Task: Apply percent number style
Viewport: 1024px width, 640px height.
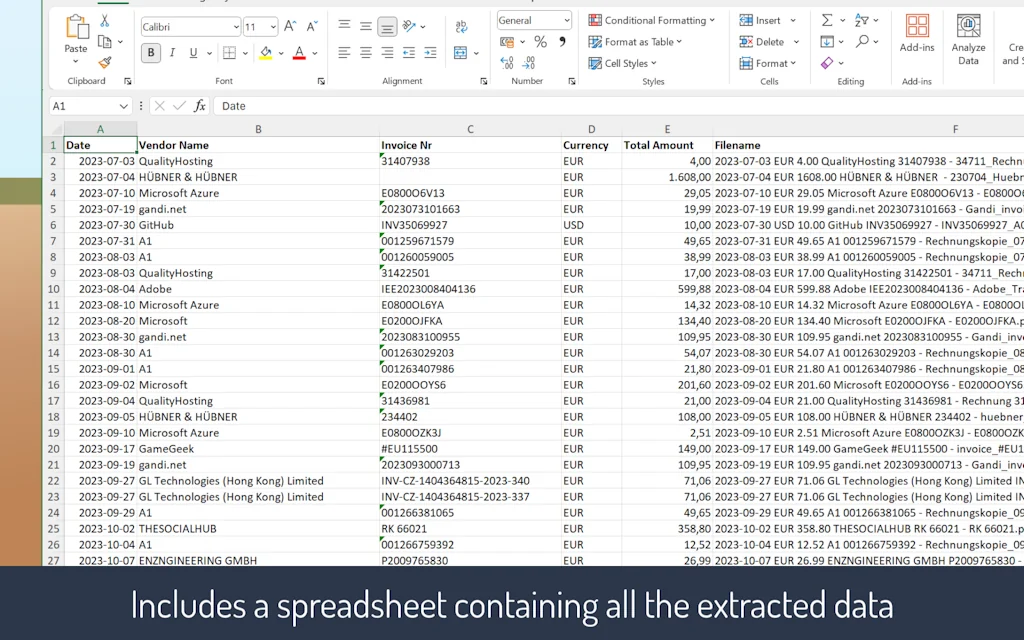Action: 540,41
